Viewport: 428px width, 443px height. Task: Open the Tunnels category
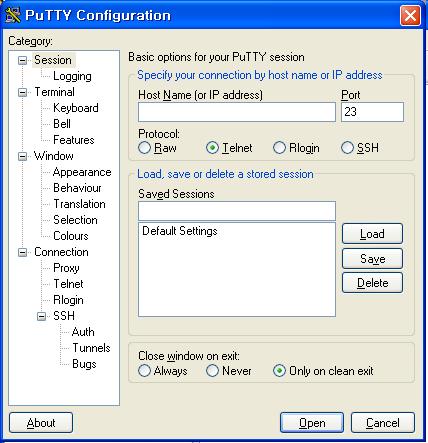point(91,348)
